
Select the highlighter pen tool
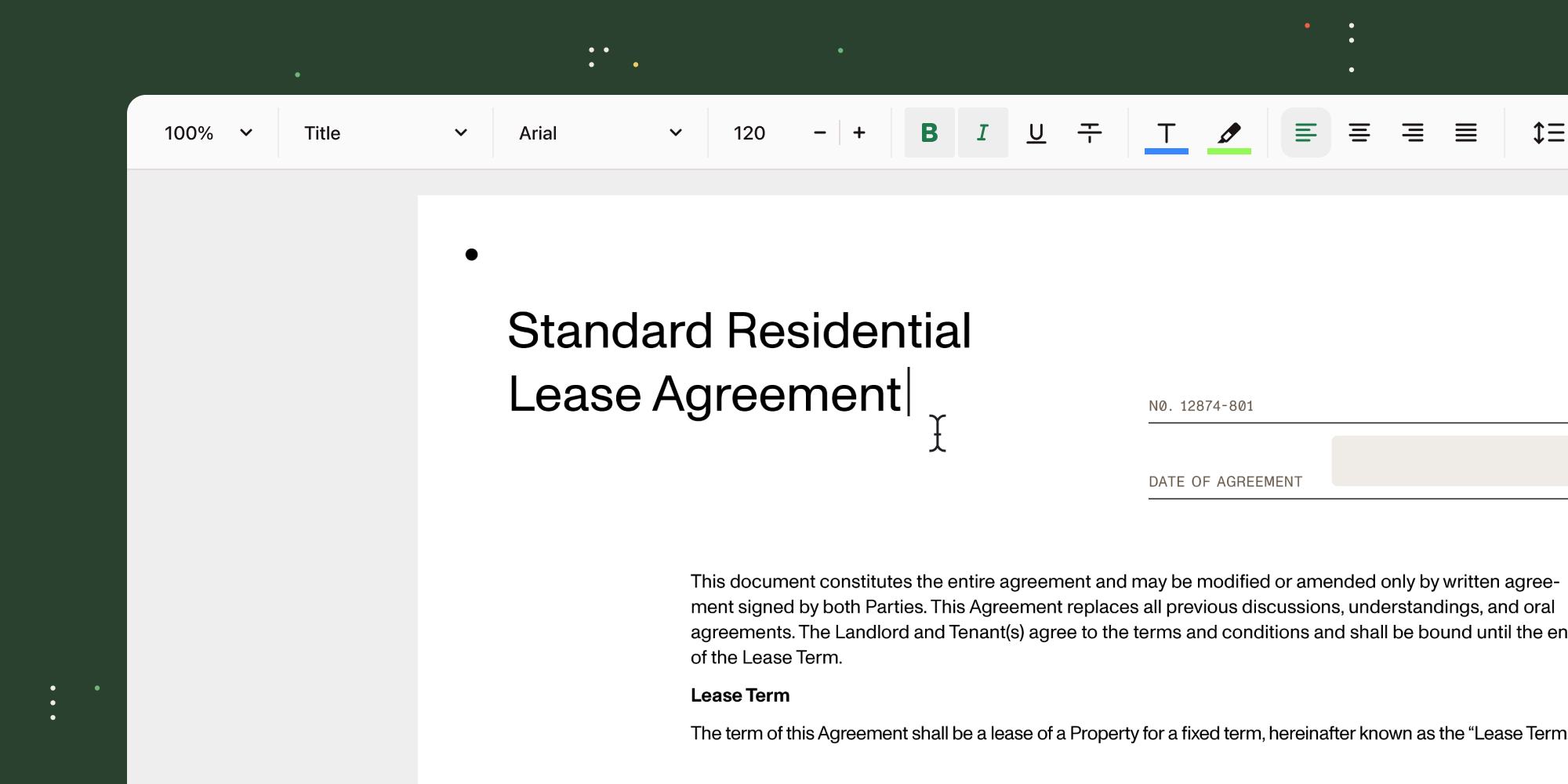tap(1229, 131)
